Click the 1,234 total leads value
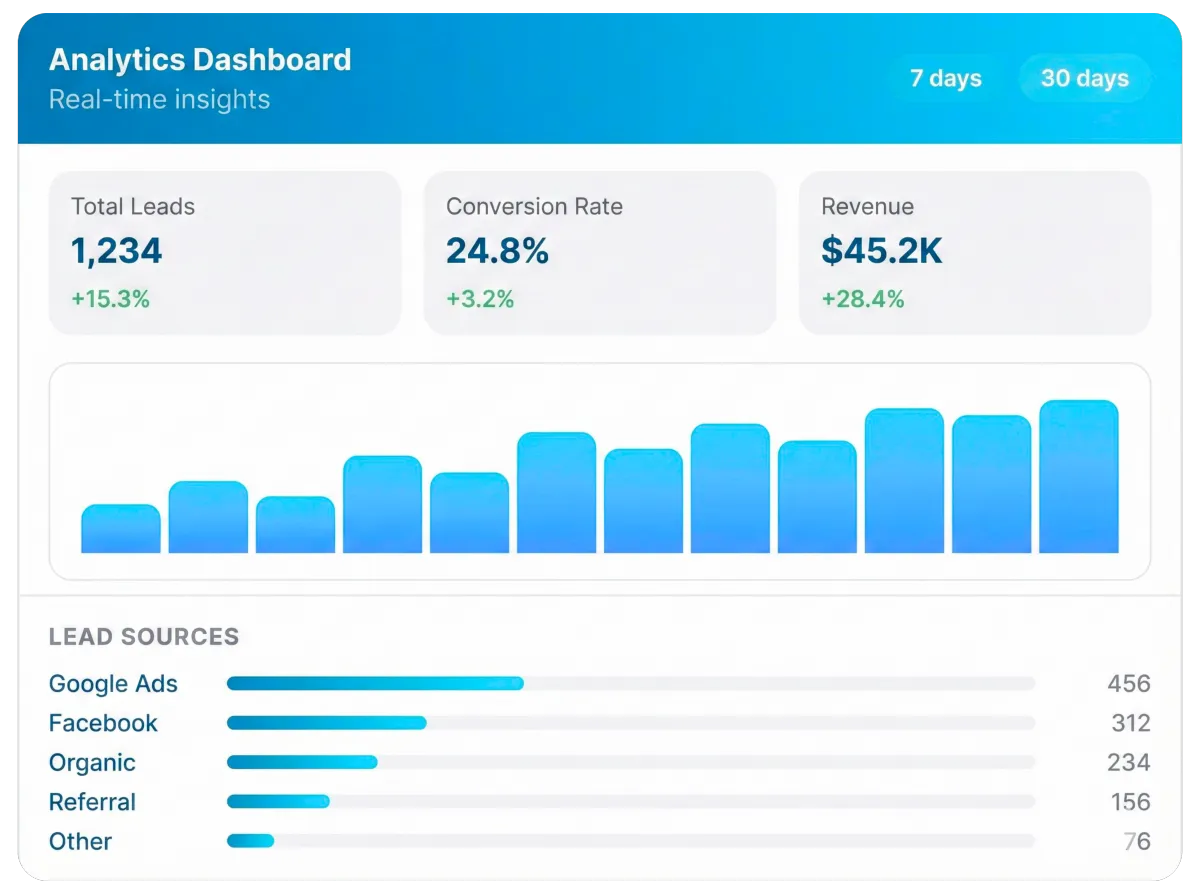This screenshot has width=1200, height=894. 116,251
